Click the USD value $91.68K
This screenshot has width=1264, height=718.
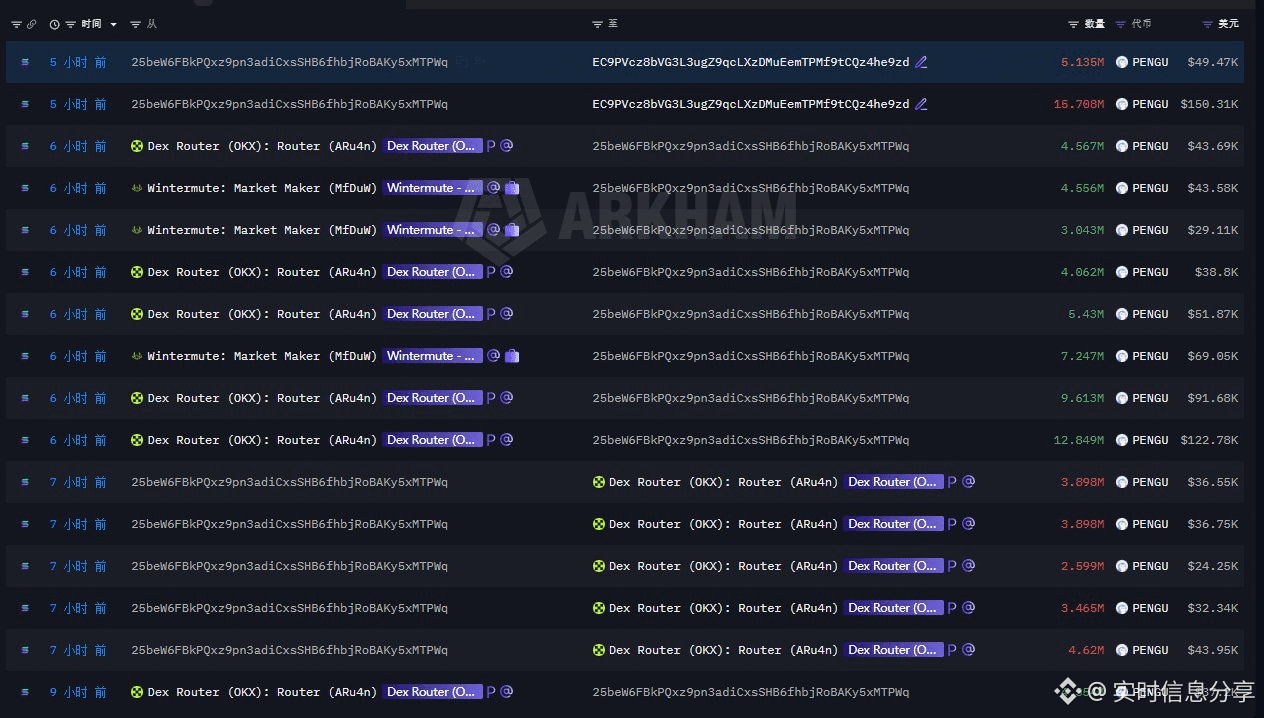coord(1213,398)
